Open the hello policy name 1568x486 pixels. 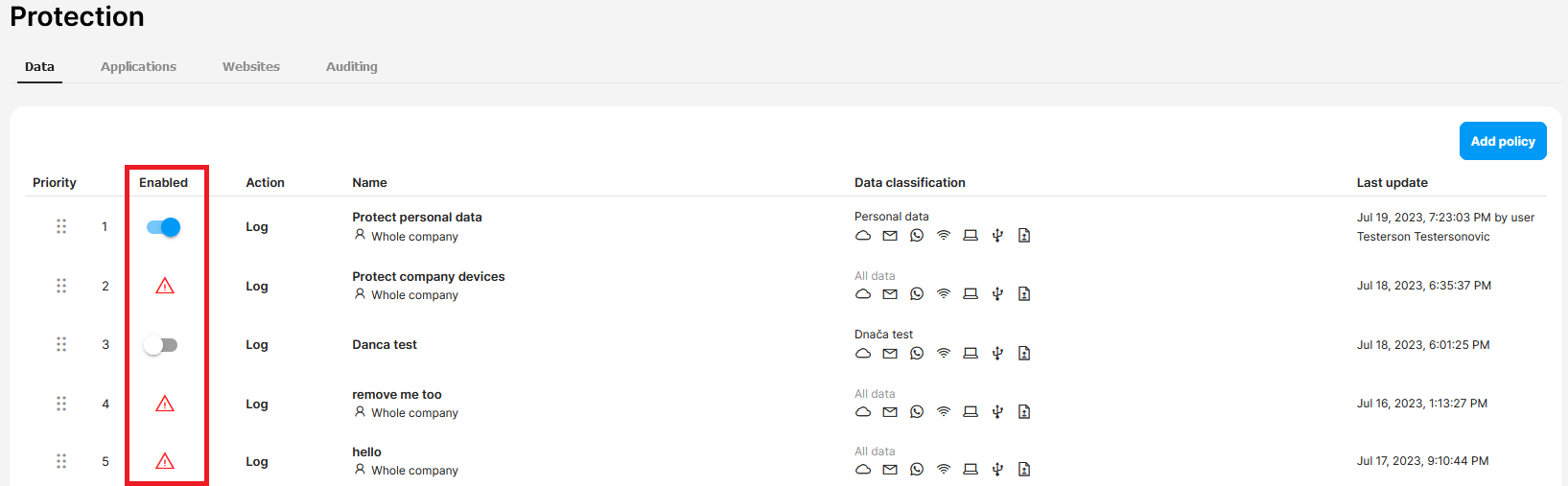click(366, 451)
